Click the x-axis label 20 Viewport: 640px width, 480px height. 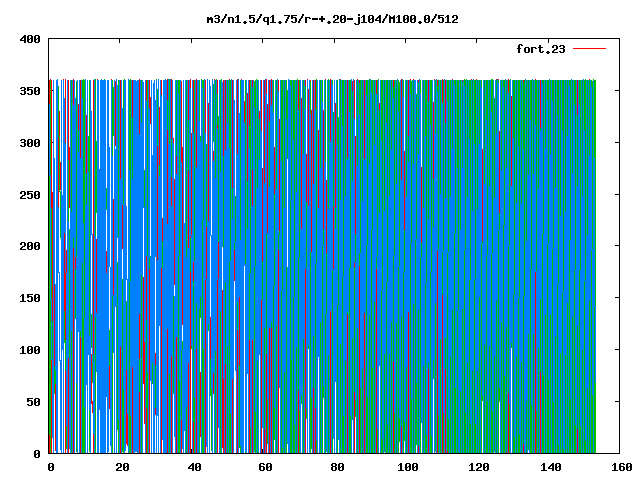[122, 467]
